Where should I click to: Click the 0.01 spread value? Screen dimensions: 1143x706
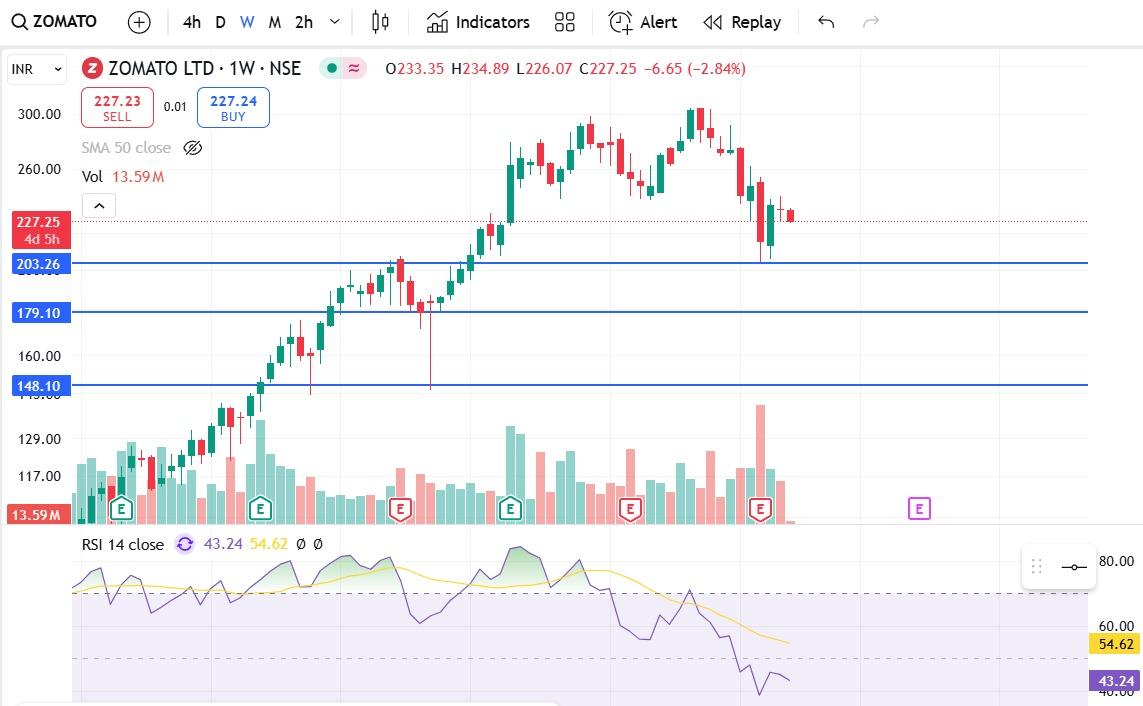(x=175, y=107)
